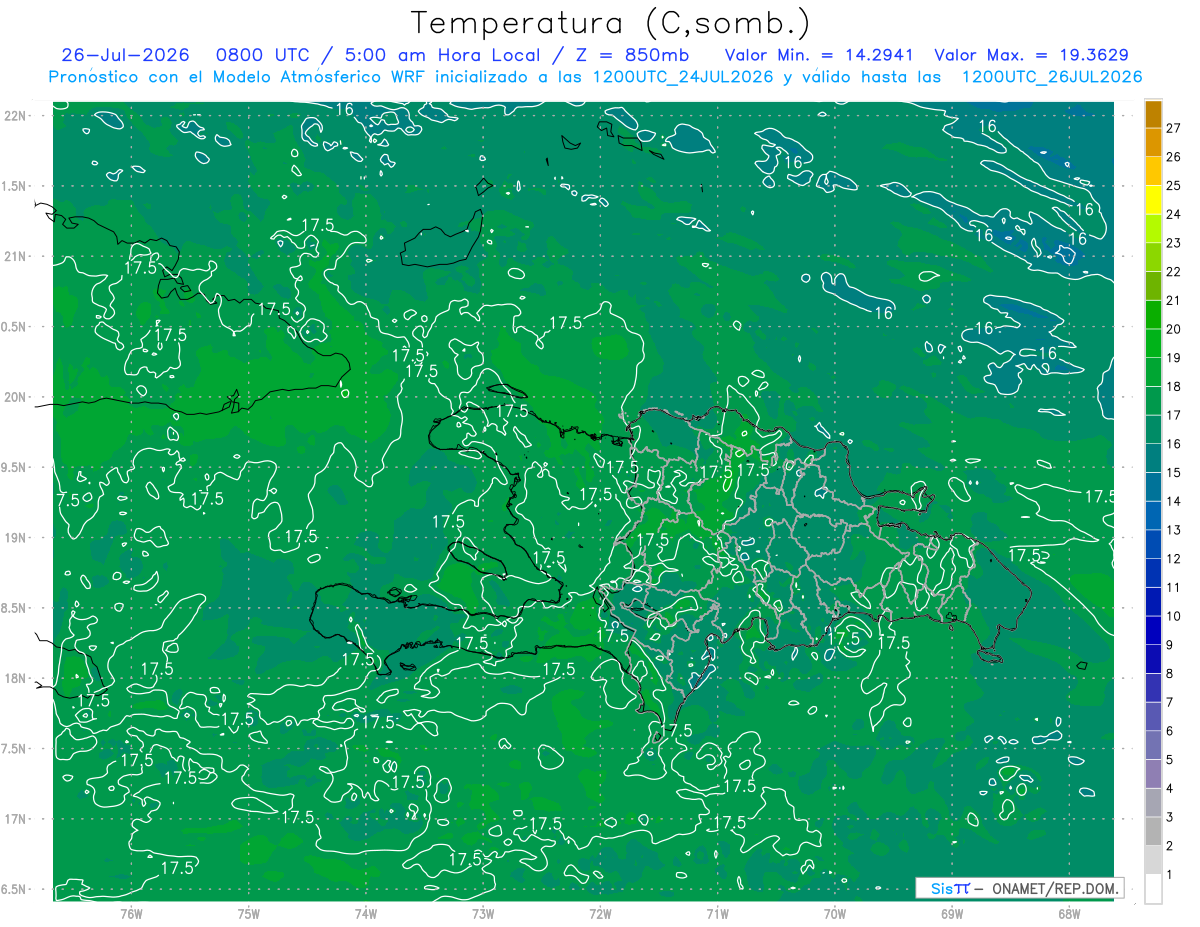Click the "21N" latitude axis label
Viewport: 1200px width, 927px height.
[17, 256]
